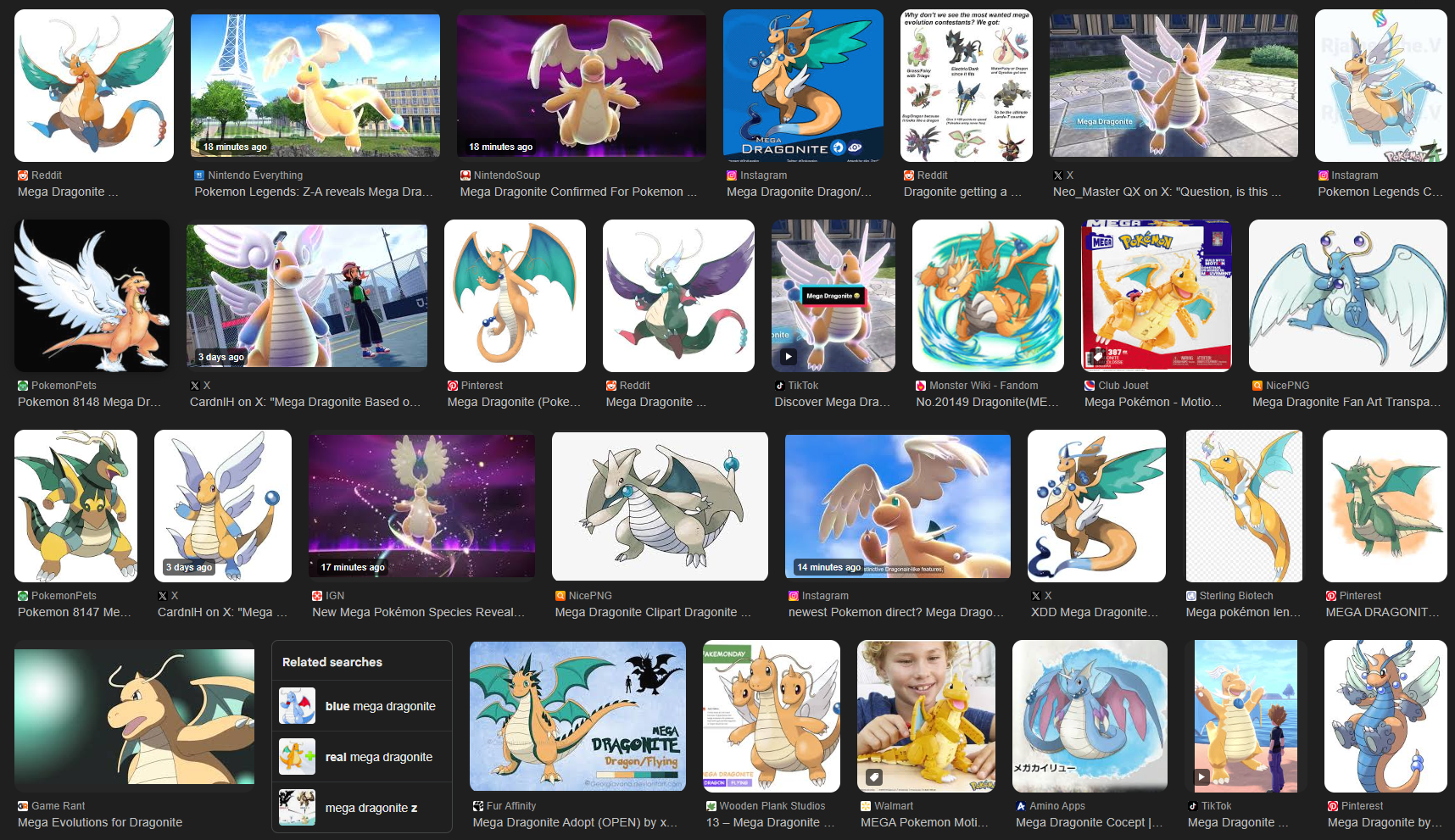The width and height of the screenshot is (1455, 840).
Task: Open 'Mega Dragonite Cocept' Amino link
Action: 1089,822
